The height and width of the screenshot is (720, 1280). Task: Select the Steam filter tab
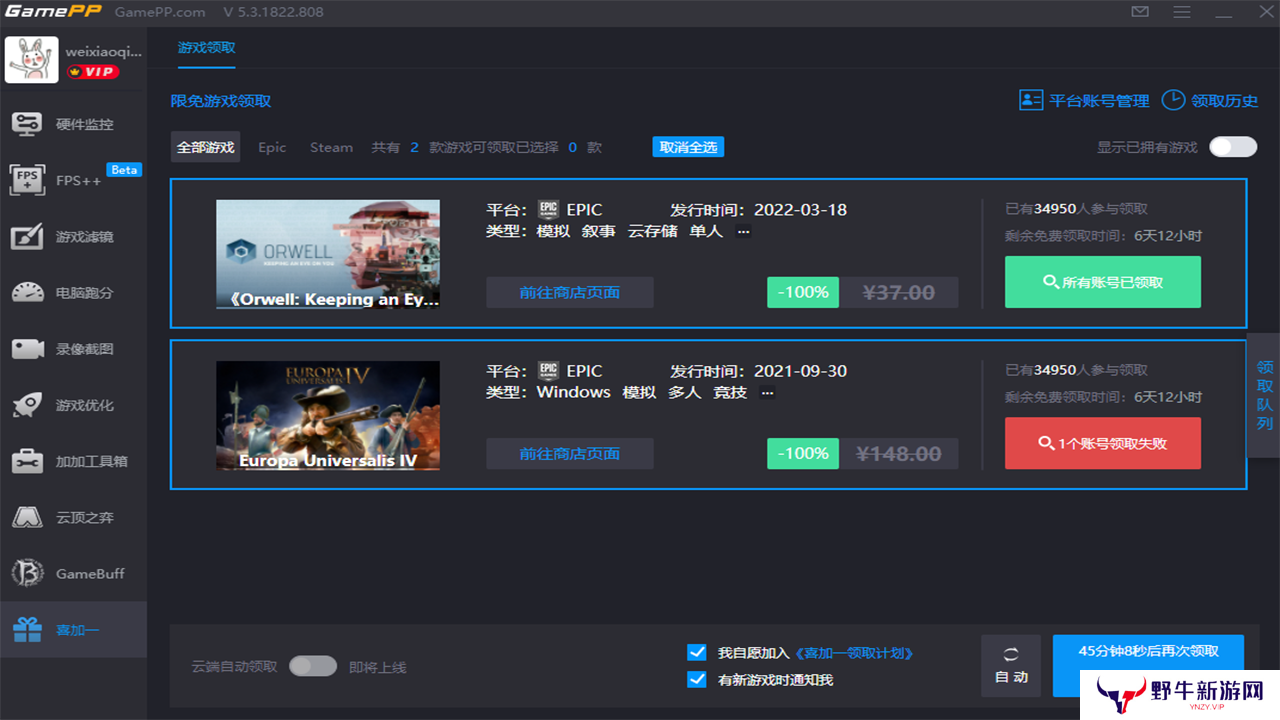coord(331,147)
